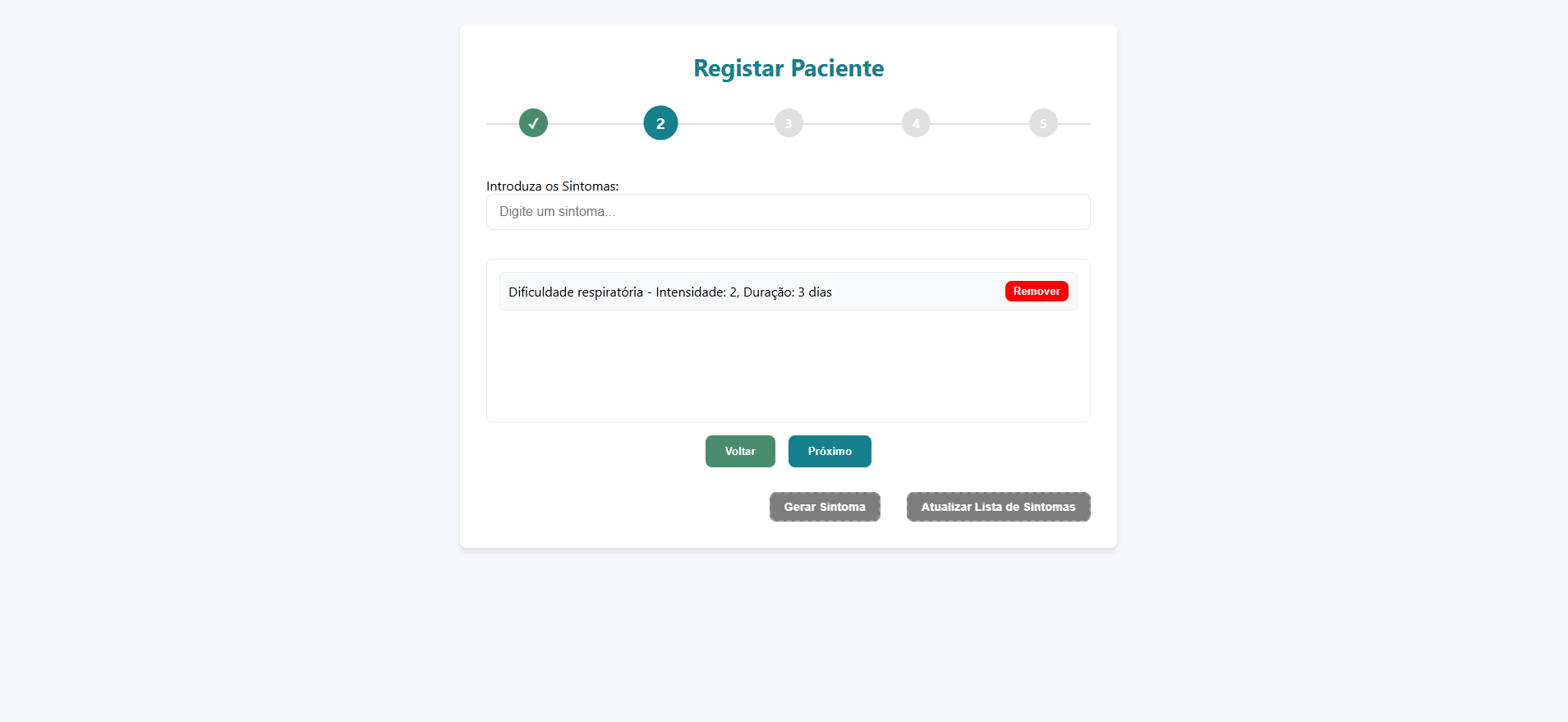This screenshot has width=1568, height=722.
Task: Click the progress line between steps 2 and 3
Action: click(723, 122)
